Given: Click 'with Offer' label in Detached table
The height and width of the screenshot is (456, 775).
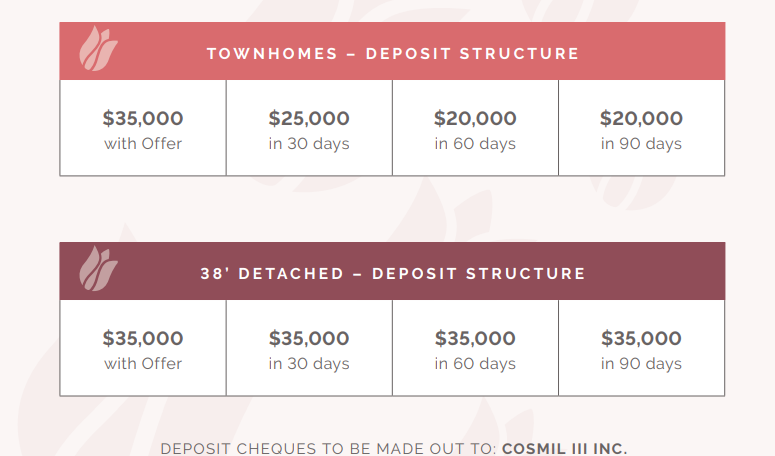Looking at the screenshot, I should point(143,364).
